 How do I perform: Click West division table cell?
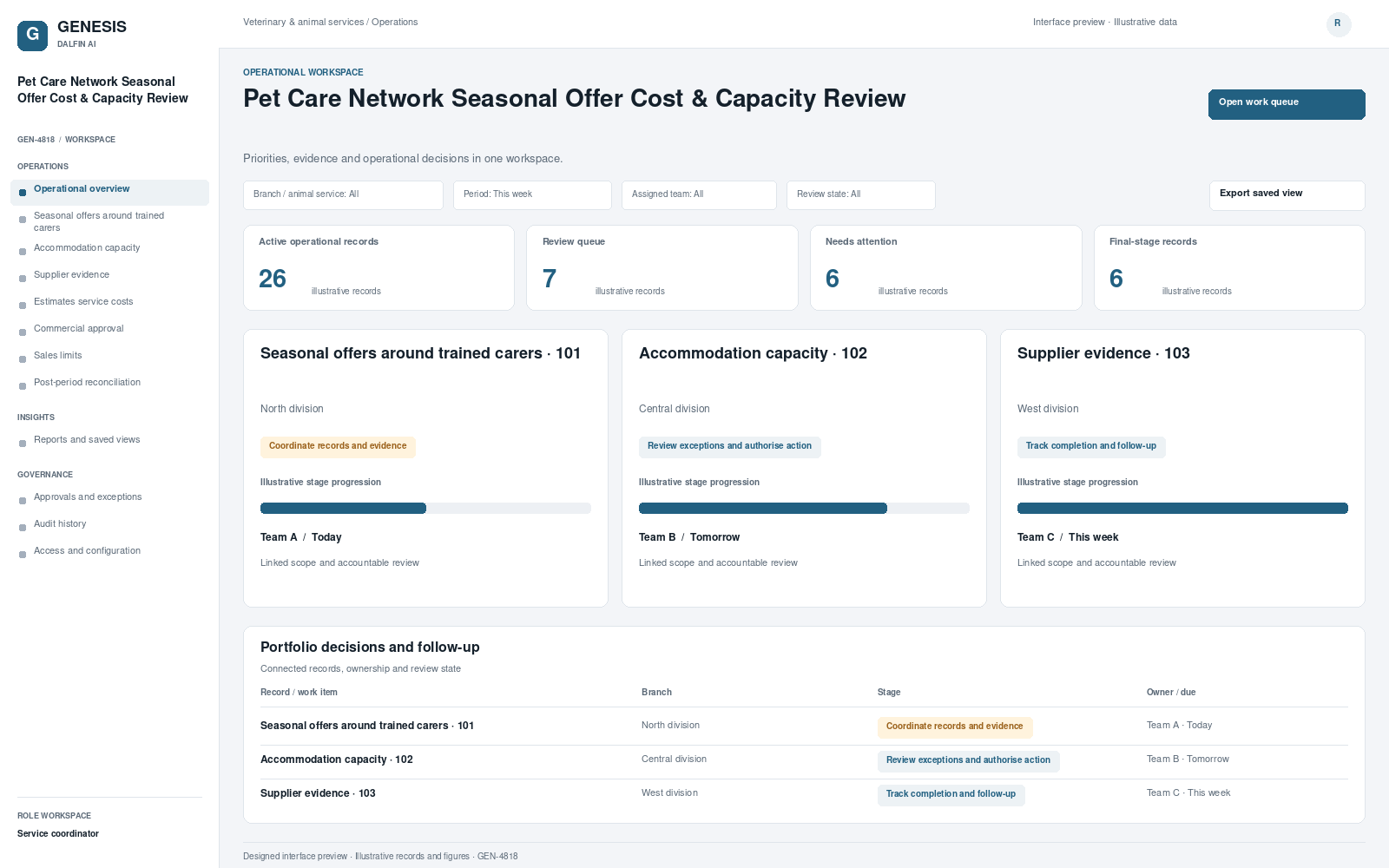(669, 793)
